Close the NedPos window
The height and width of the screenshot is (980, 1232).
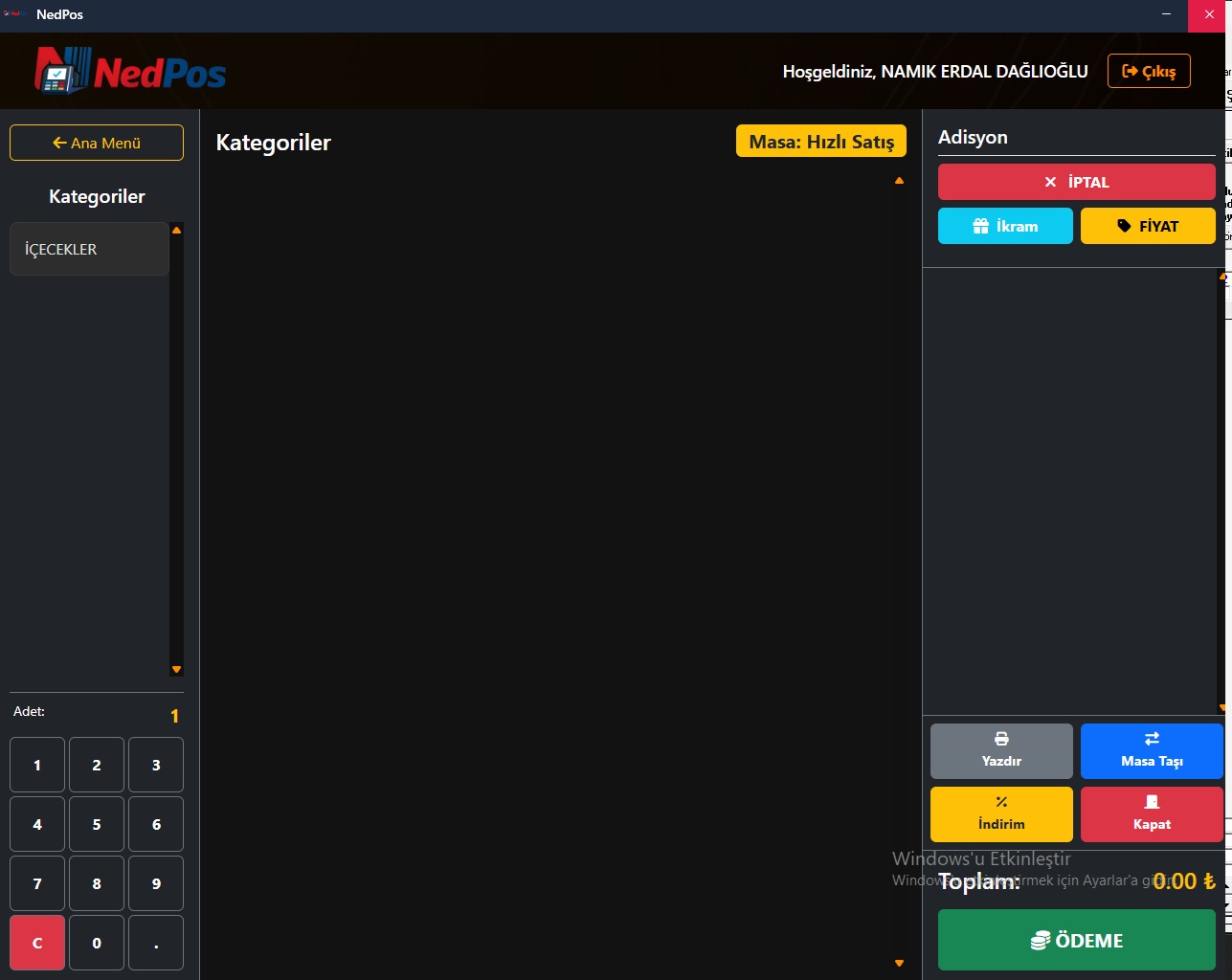1209,14
